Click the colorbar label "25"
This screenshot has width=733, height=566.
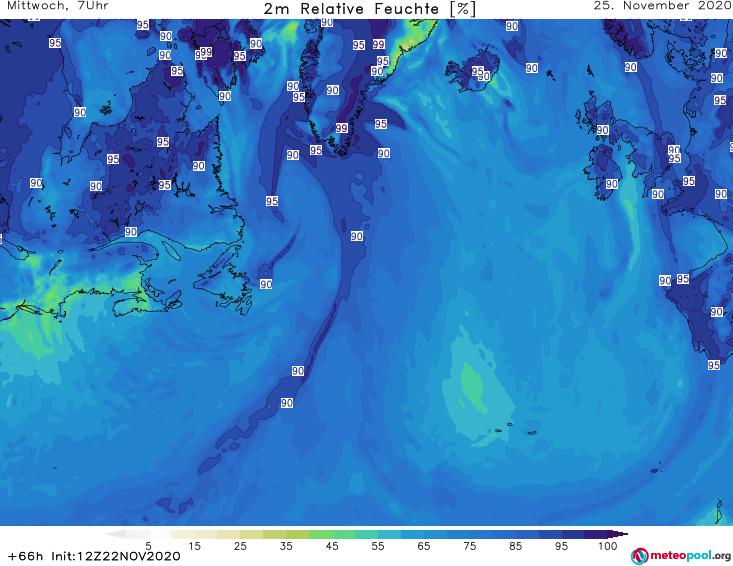coord(240,546)
